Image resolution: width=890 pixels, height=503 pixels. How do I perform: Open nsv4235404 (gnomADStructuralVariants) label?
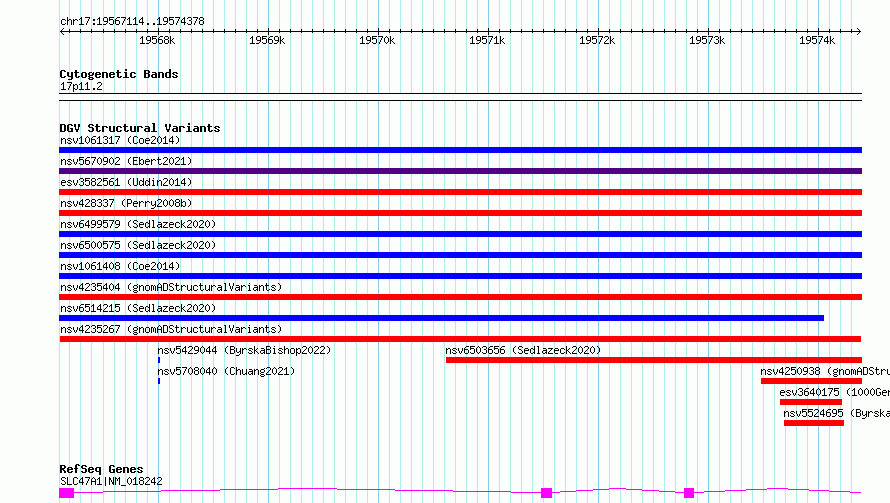(171, 287)
